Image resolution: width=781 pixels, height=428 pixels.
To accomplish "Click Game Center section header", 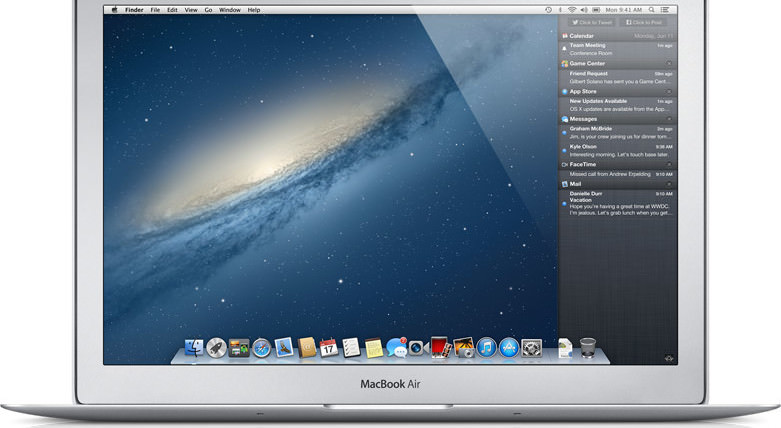I will pos(618,63).
